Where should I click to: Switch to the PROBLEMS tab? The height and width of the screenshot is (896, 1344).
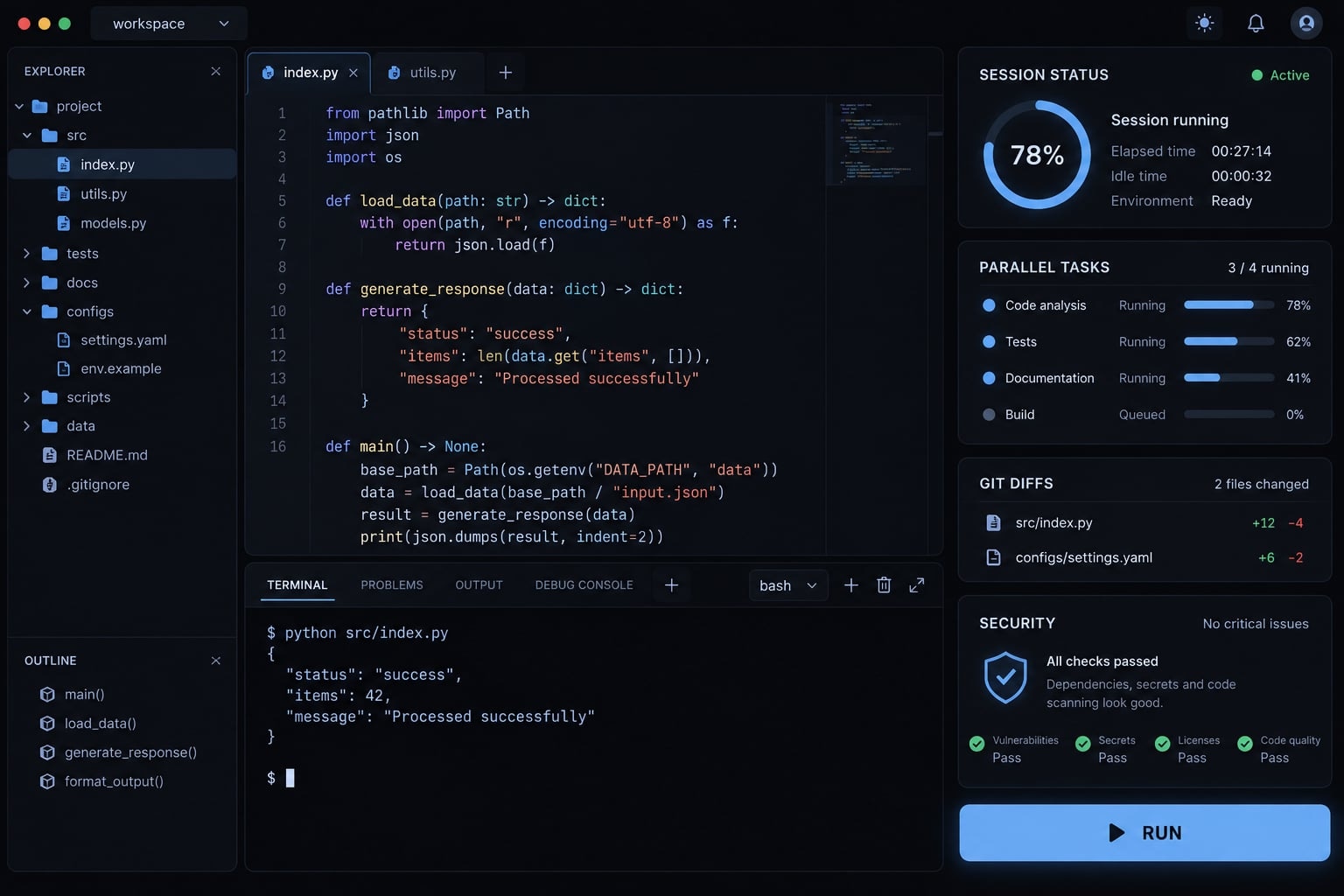[x=392, y=585]
